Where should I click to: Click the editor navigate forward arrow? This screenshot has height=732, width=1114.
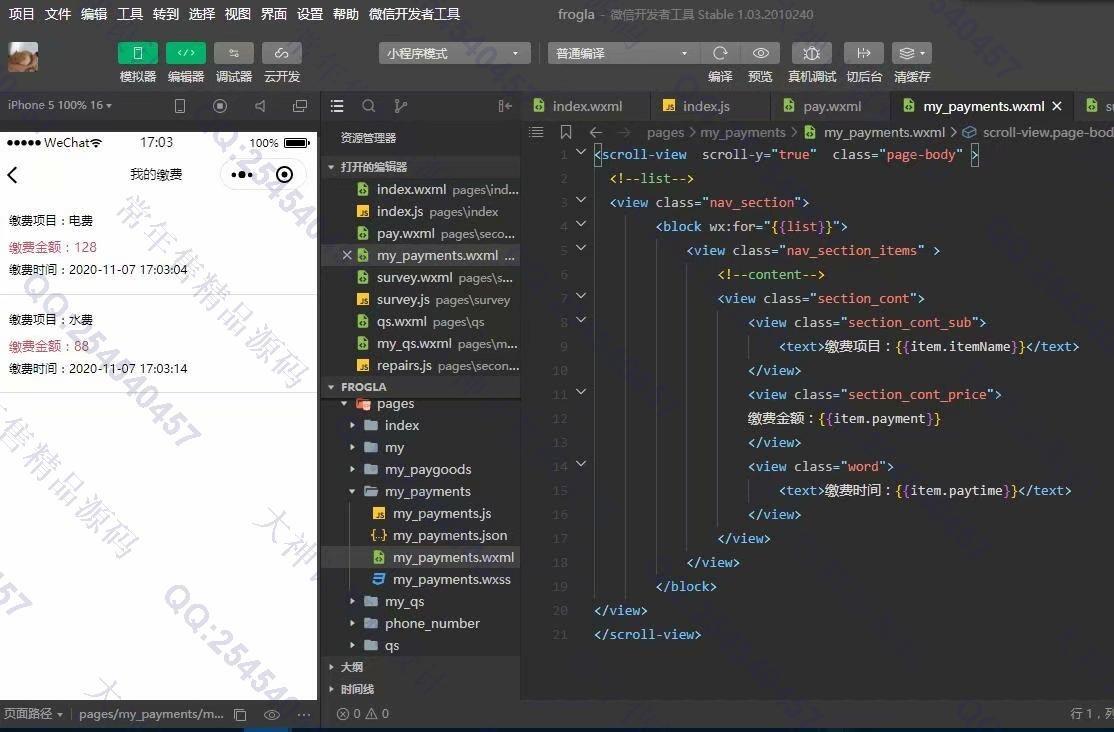tap(624, 132)
